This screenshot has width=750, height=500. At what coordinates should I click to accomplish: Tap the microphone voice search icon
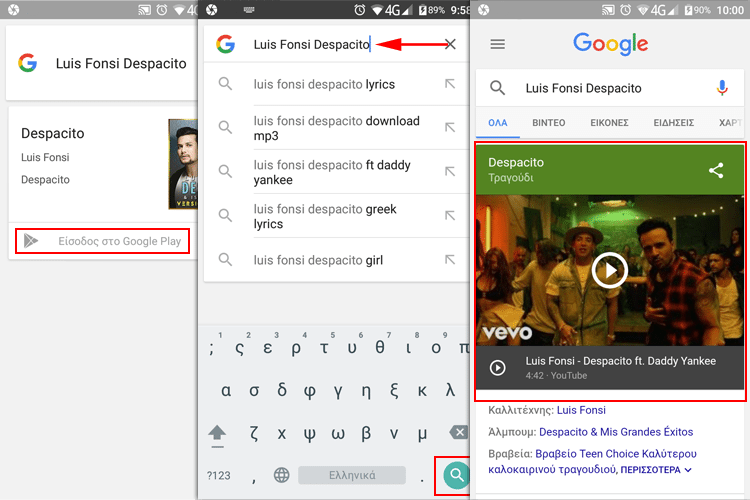pyautogui.click(x=722, y=88)
